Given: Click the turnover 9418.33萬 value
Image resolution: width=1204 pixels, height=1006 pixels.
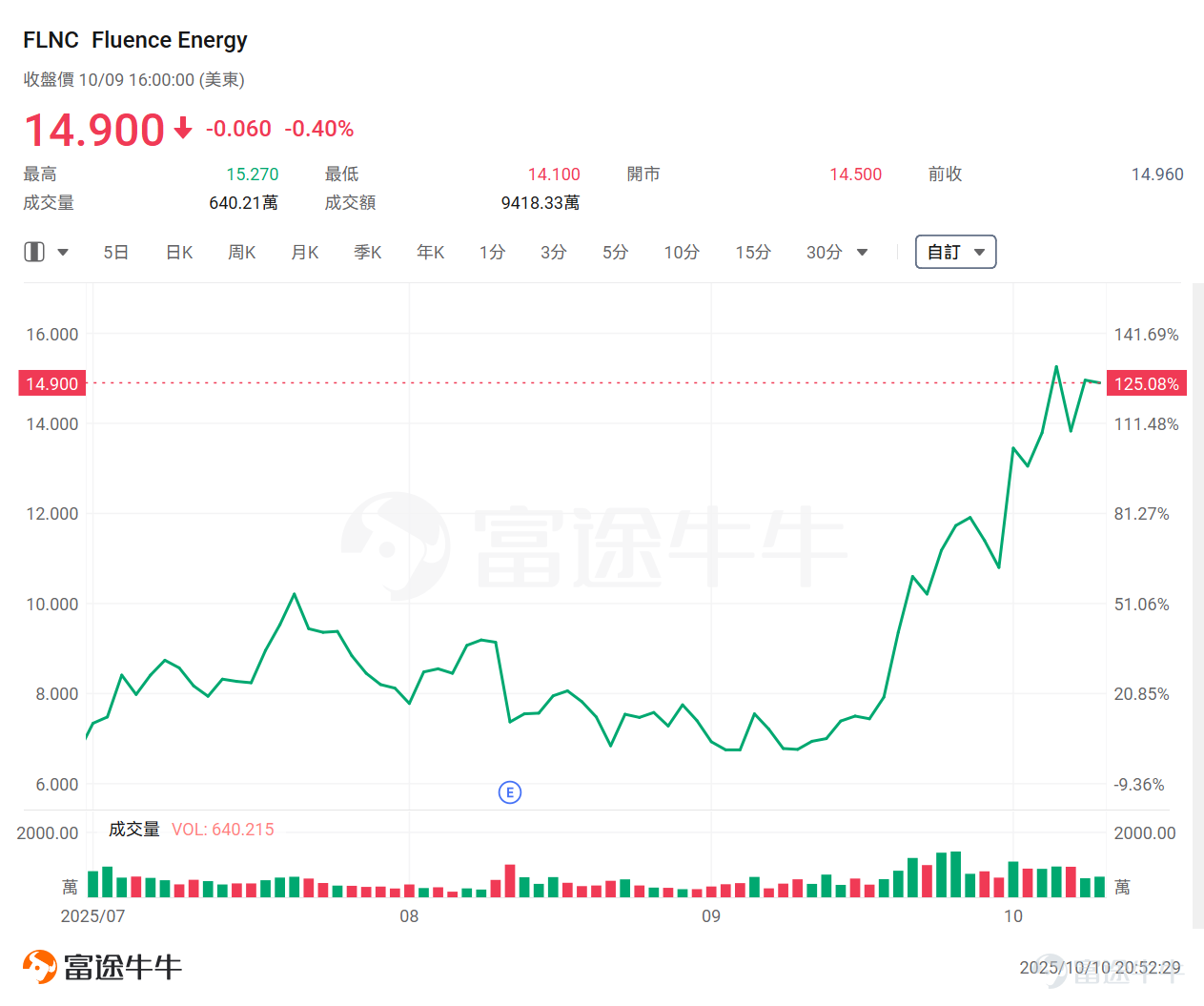Looking at the screenshot, I should pyautogui.click(x=541, y=203).
